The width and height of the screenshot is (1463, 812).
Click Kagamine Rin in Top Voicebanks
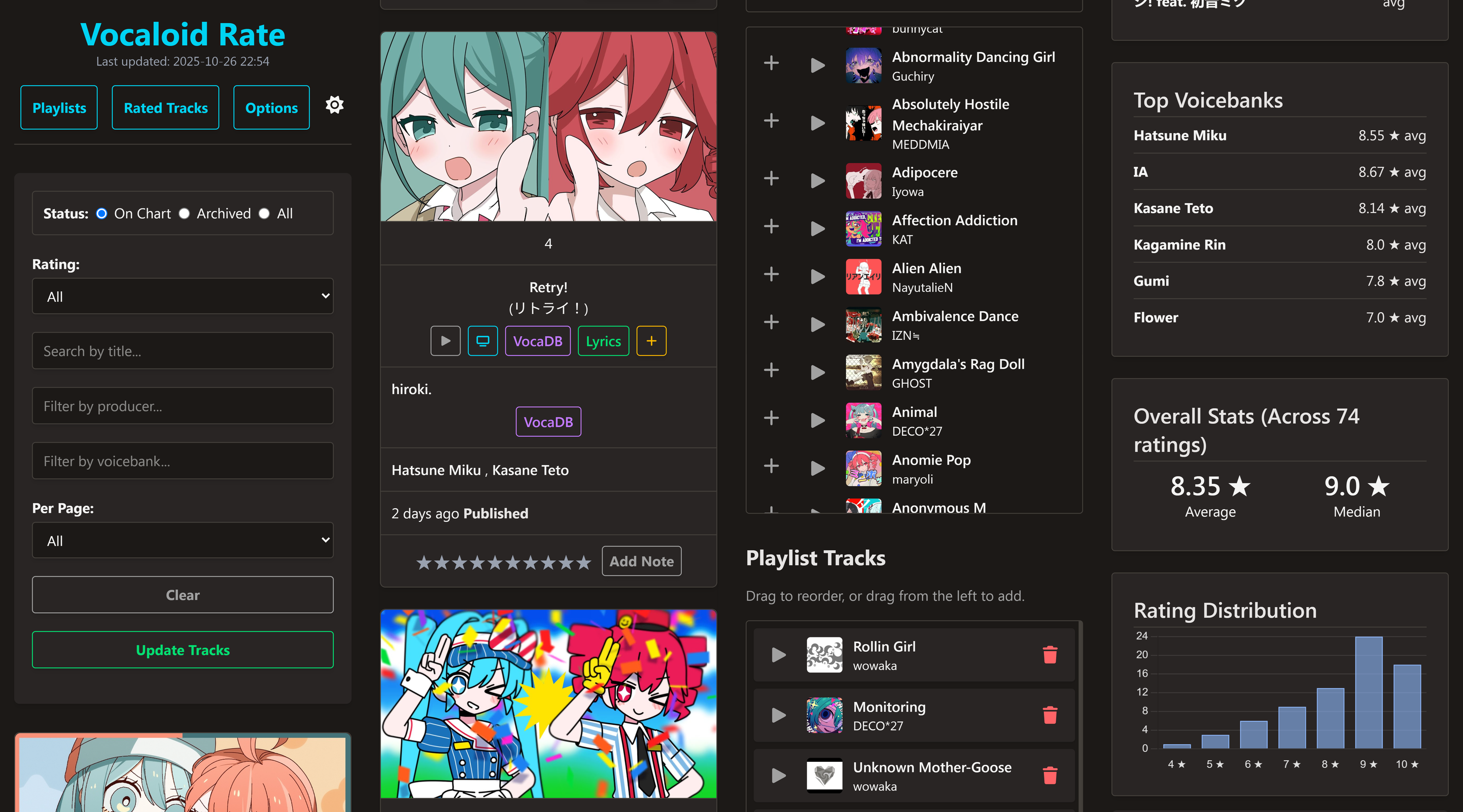pos(1179,244)
